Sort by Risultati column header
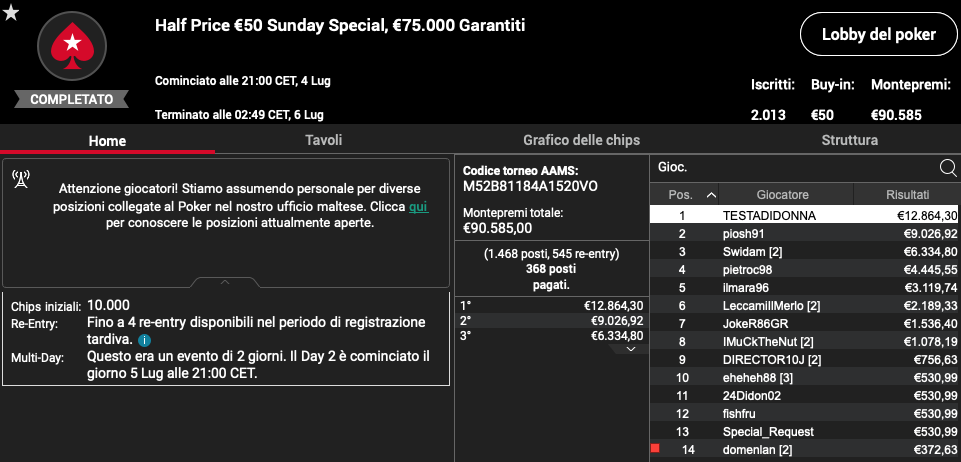This screenshot has width=961, height=462. point(907,195)
